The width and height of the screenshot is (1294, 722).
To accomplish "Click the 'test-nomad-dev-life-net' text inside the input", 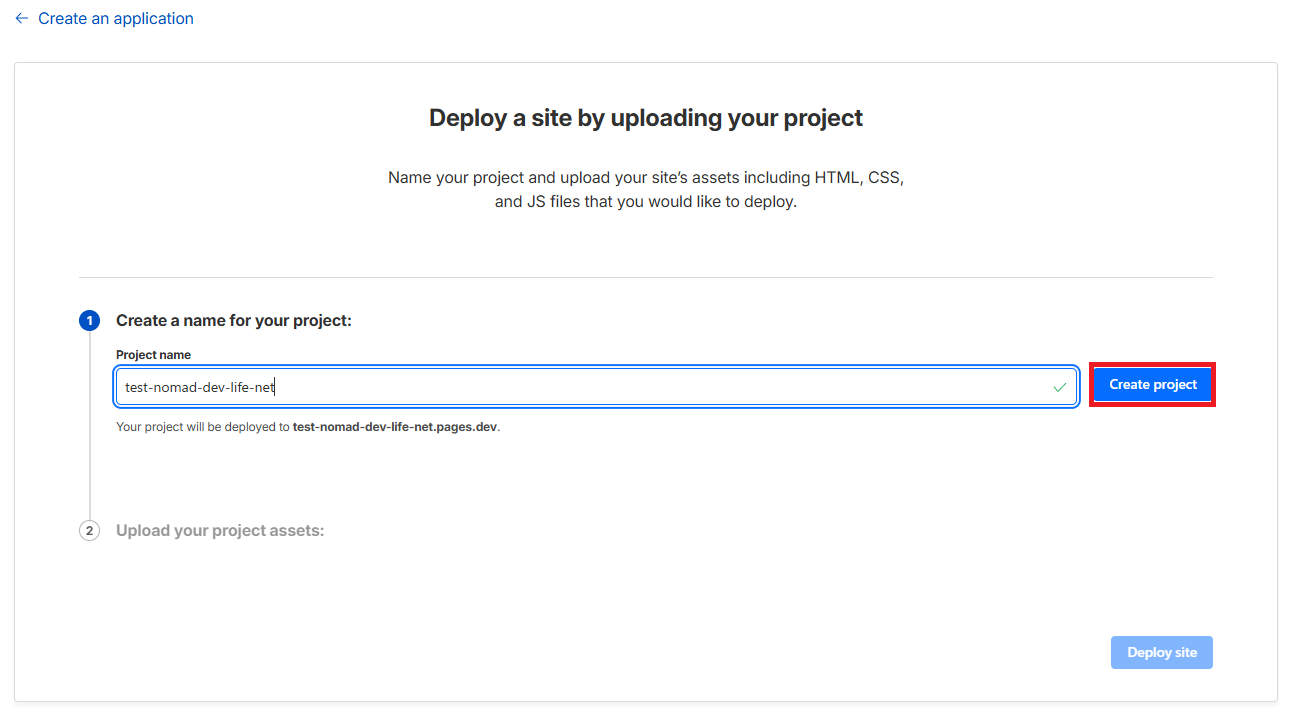I will click(199, 387).
